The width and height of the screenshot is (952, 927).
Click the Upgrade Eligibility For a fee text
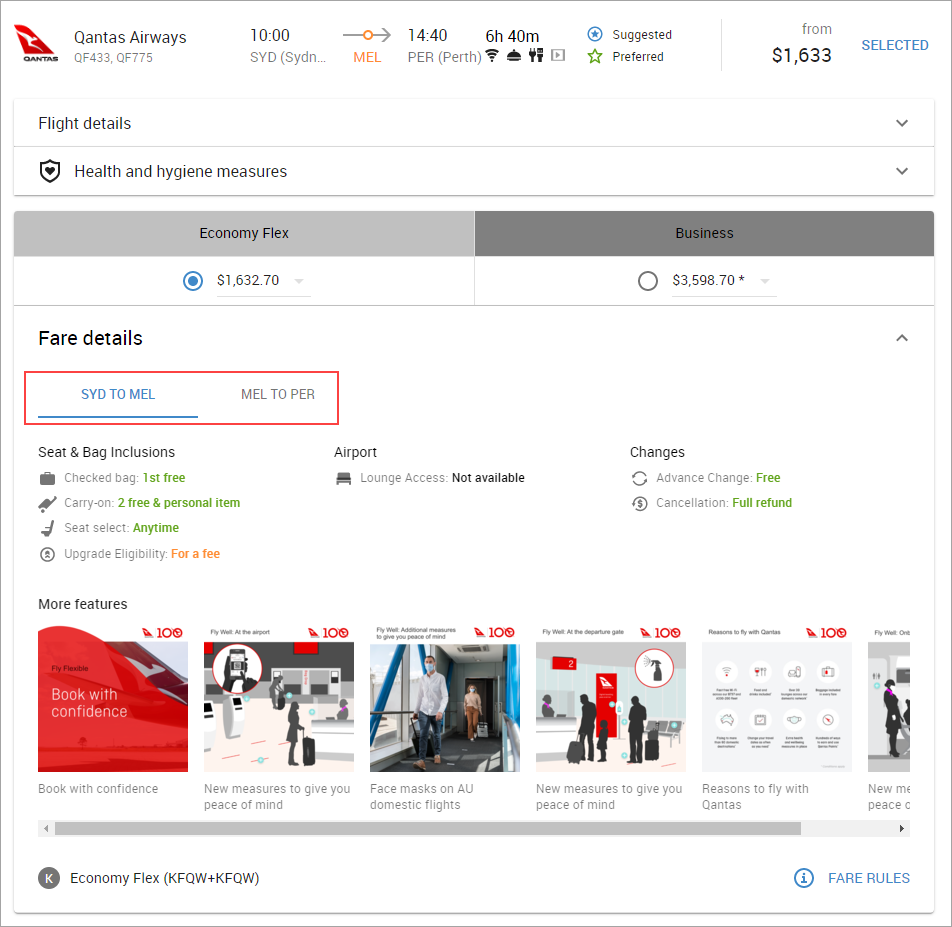142,554
